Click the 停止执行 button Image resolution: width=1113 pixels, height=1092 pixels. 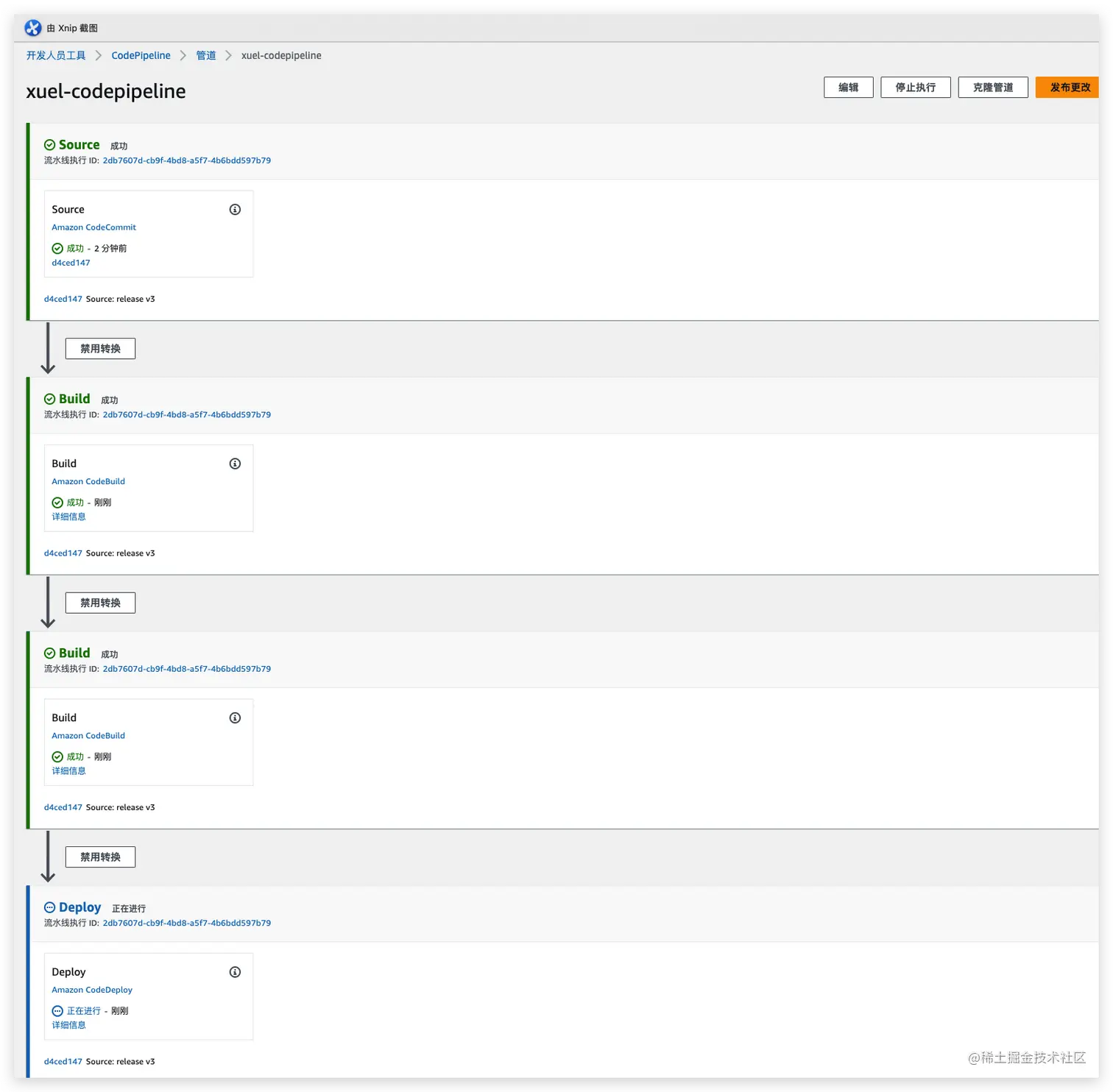[x=915, y=88]
